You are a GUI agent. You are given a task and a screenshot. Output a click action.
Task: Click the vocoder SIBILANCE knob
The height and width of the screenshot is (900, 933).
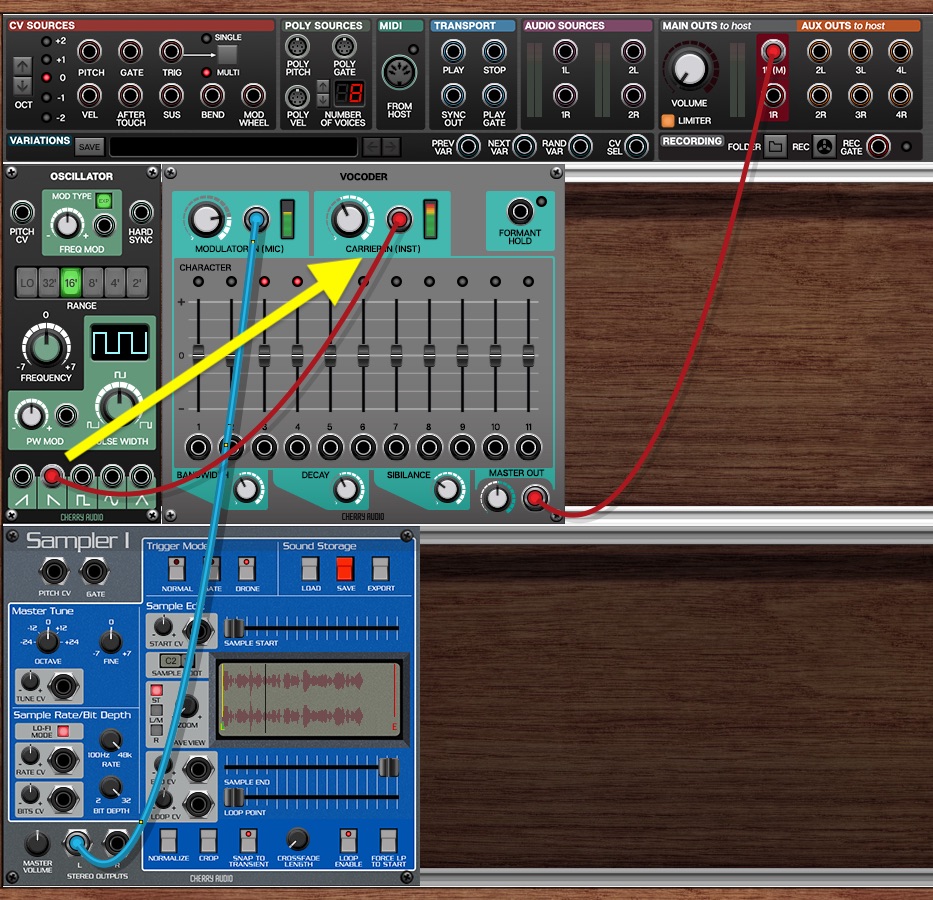(447, 490)
